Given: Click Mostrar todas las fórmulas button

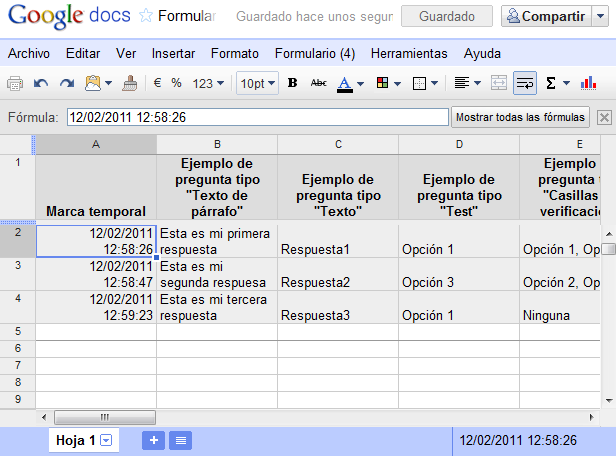Looking at the screenshot, I should point(520,117).
